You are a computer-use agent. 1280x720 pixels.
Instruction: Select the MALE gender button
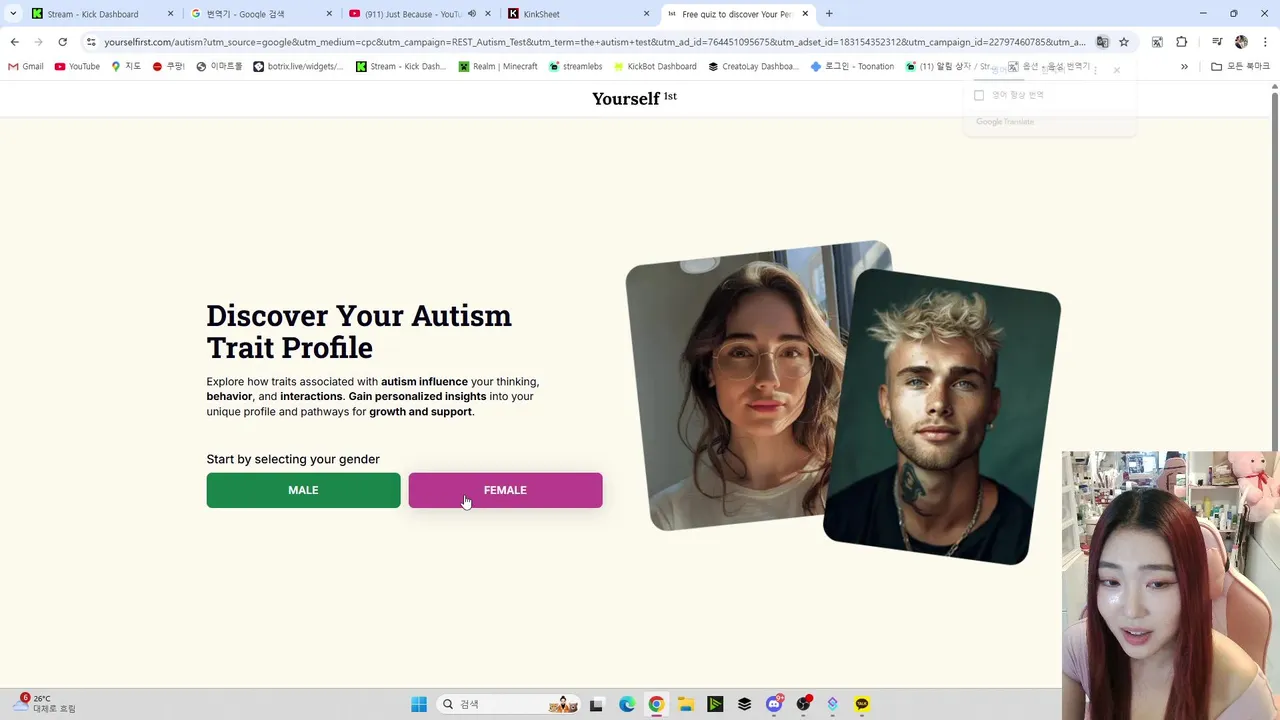(303, 490)
